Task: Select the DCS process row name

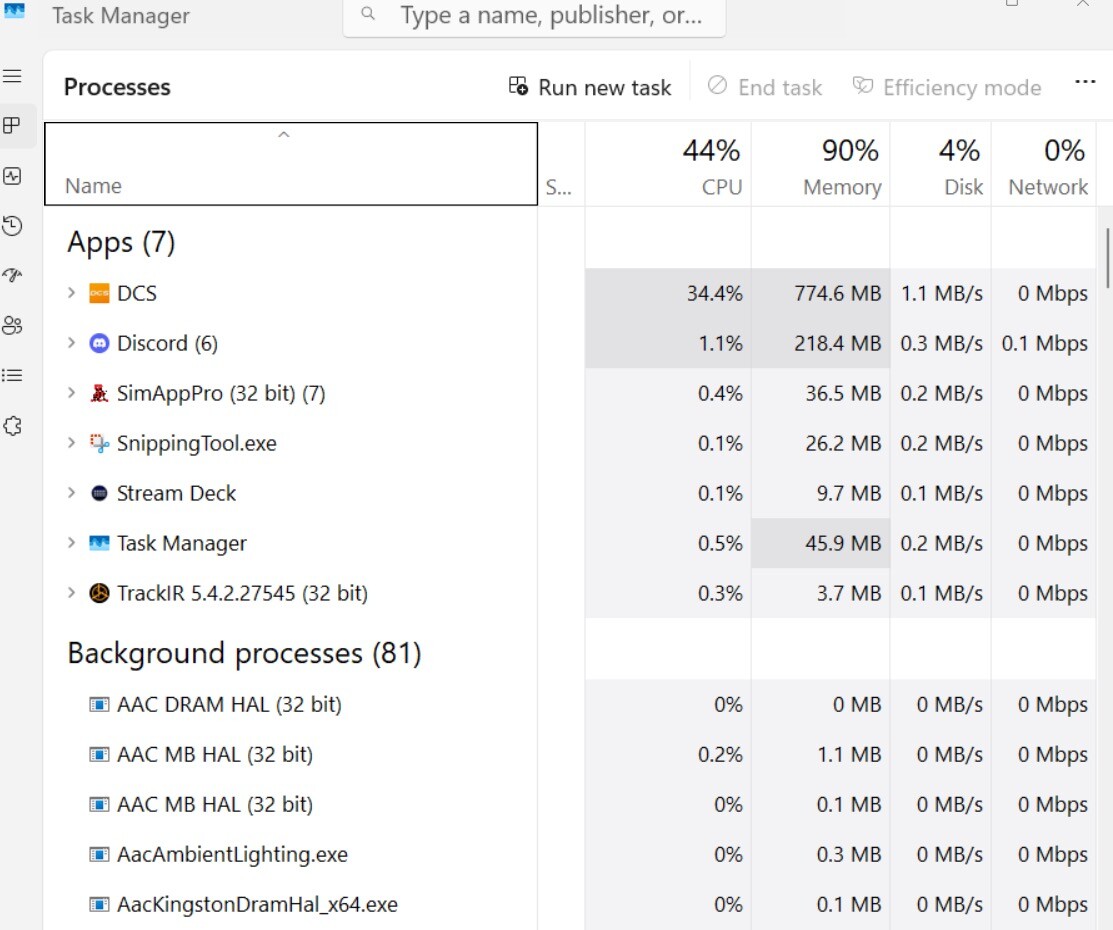Action: tap(137, 293)
